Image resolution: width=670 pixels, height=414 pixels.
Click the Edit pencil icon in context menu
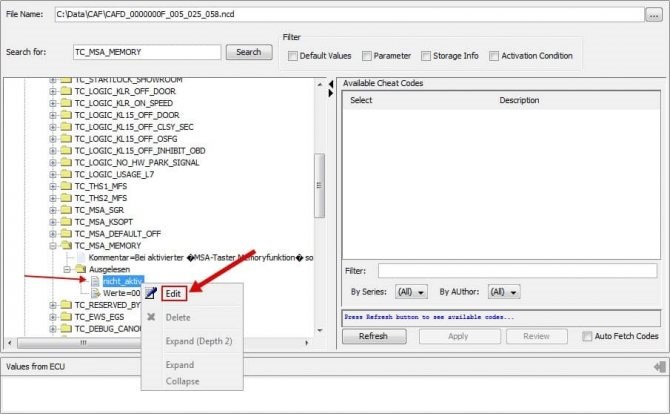pyautogui.click(x=151, y=293)
